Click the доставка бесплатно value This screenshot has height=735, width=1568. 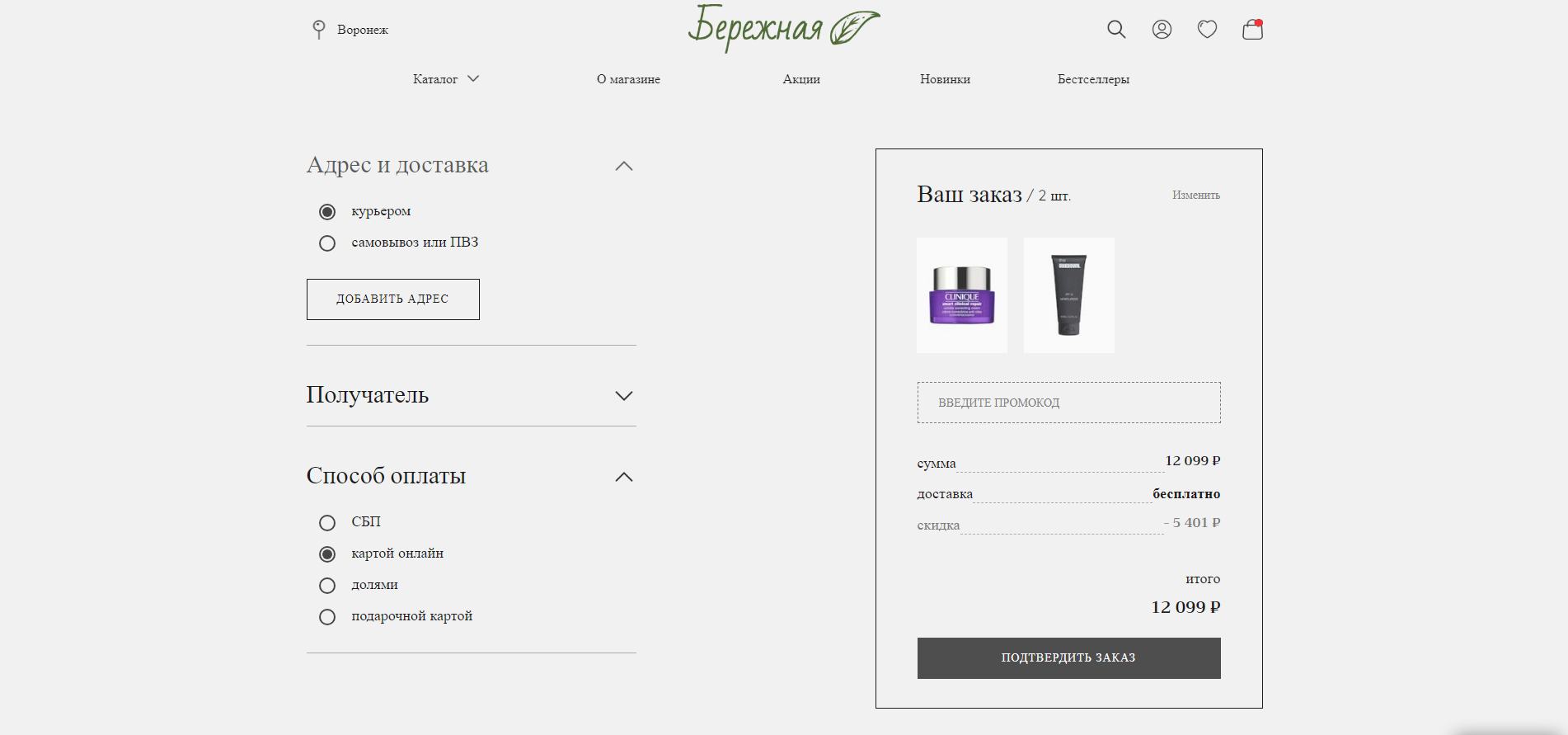tap(1186, 494)
